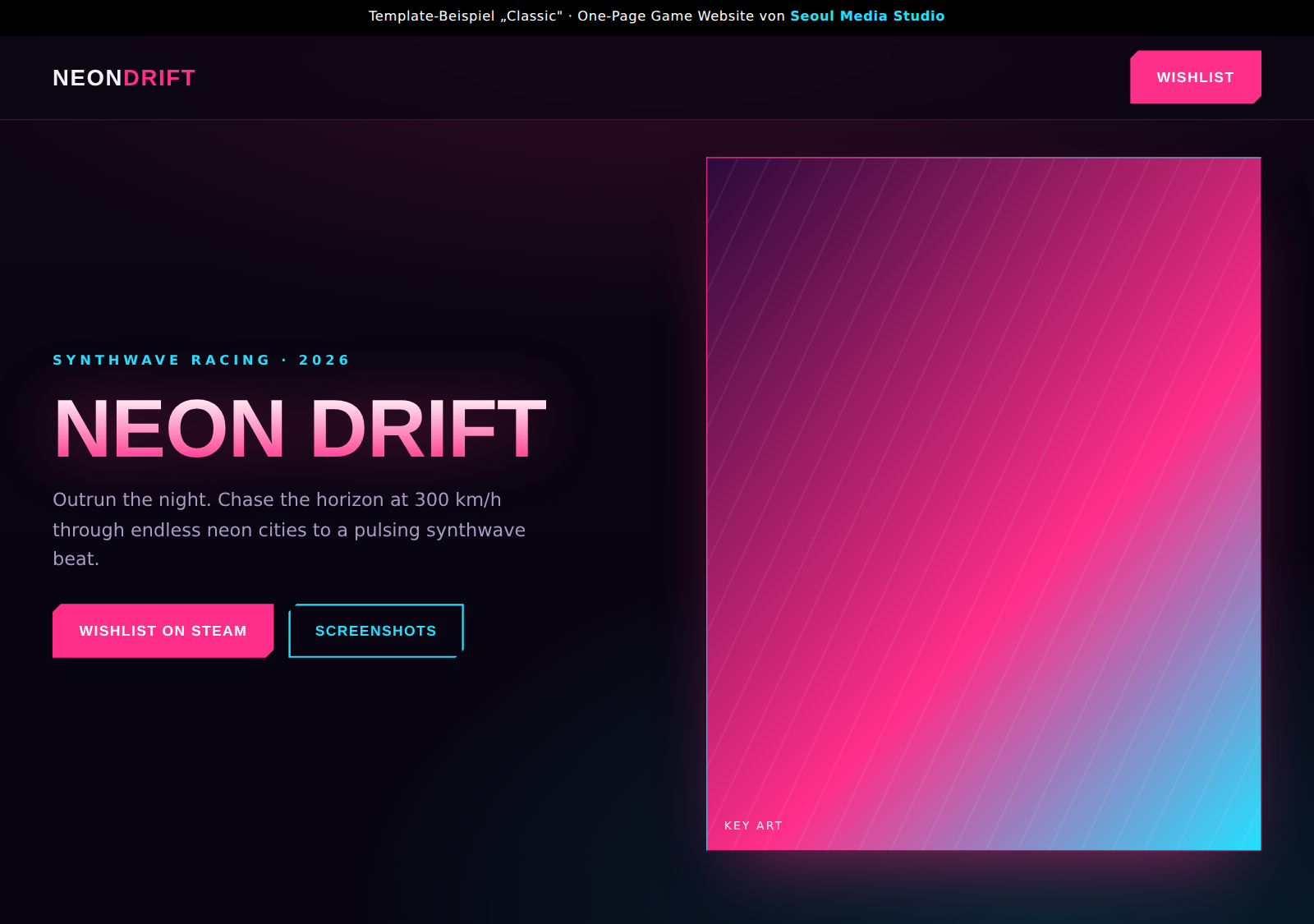The height and width of the screenshot is (924, 1314).
Task: Click the WISHLIST button in the header
Action: coord(1196,77)
